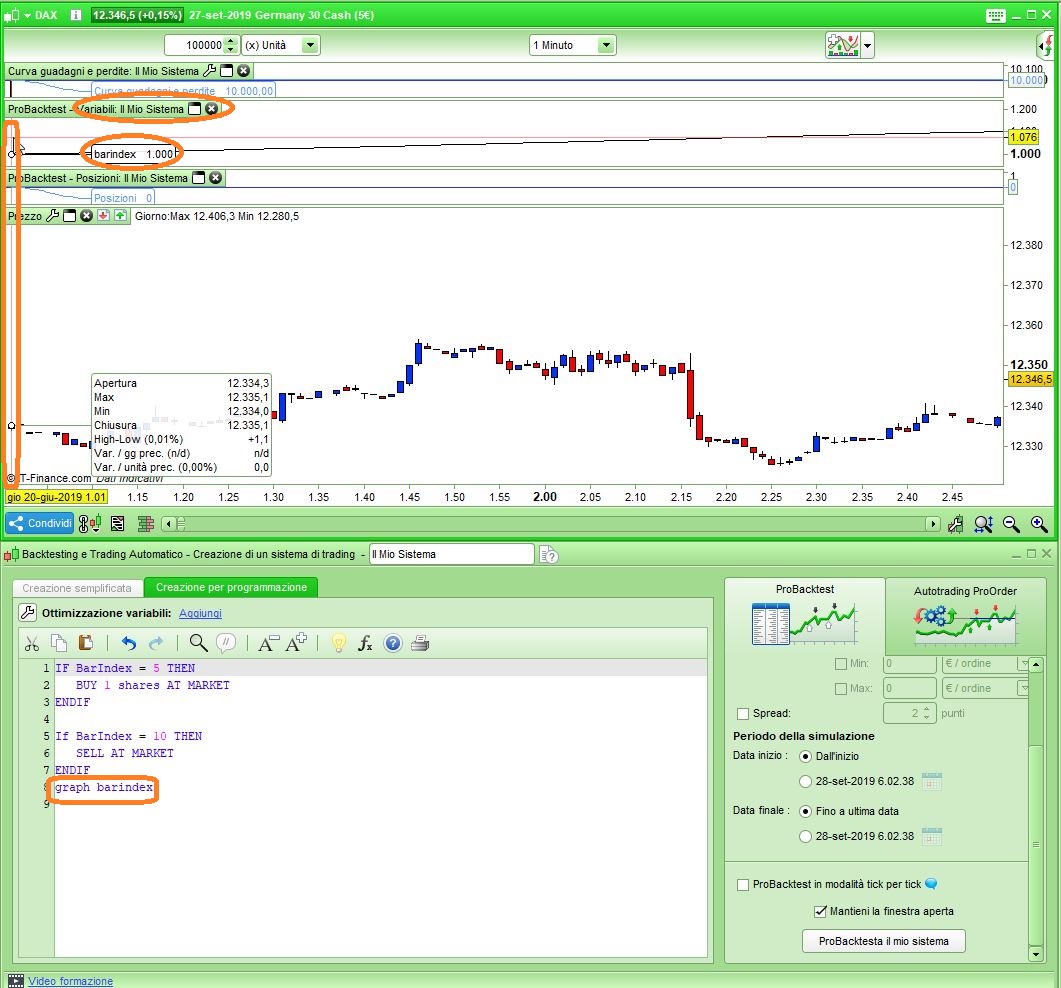This screenshot has width=1061, height=988.
Task: Open the DAX instrument menu arrow
Action: click(28, 15)
